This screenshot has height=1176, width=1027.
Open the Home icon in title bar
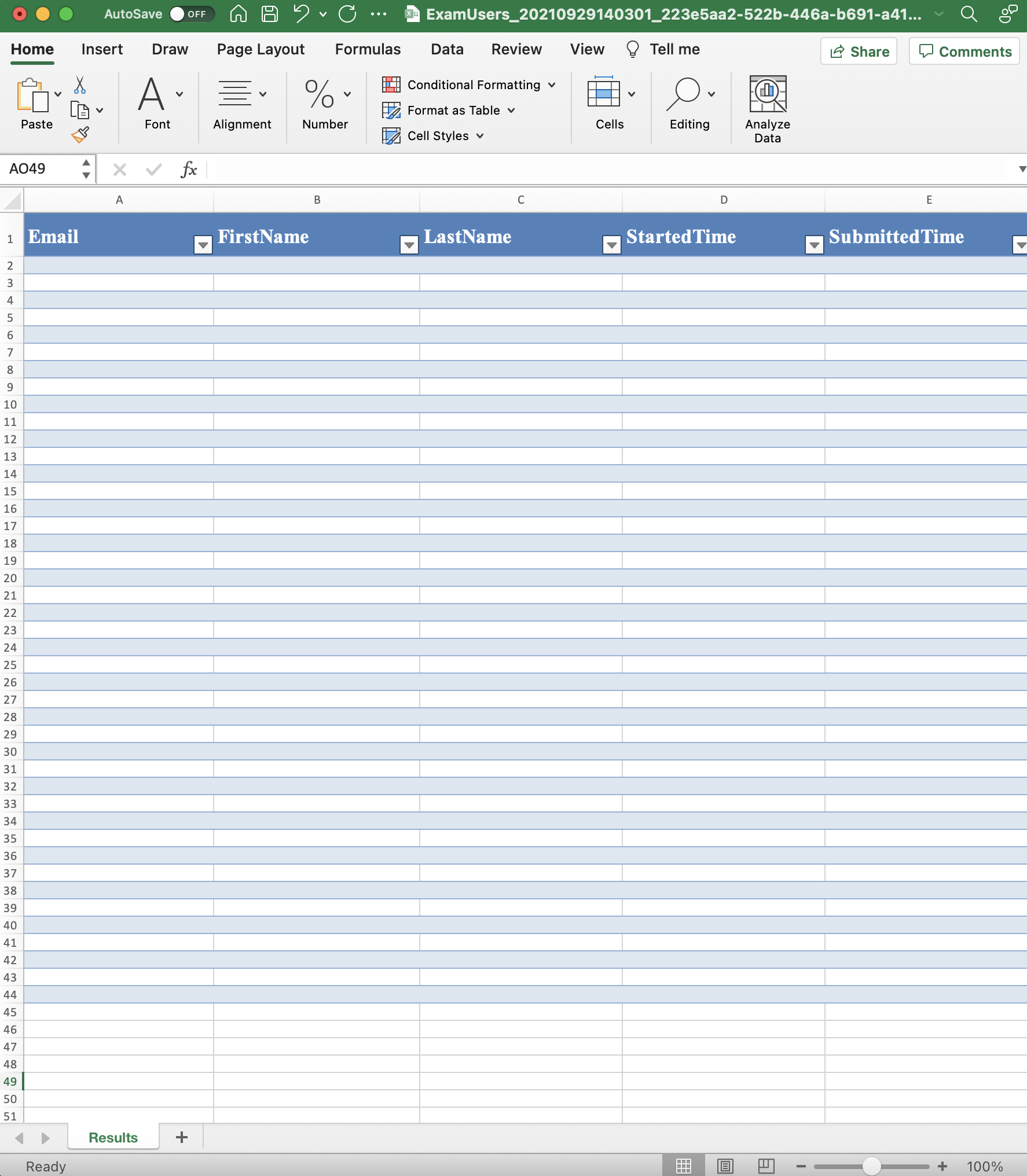238,14
